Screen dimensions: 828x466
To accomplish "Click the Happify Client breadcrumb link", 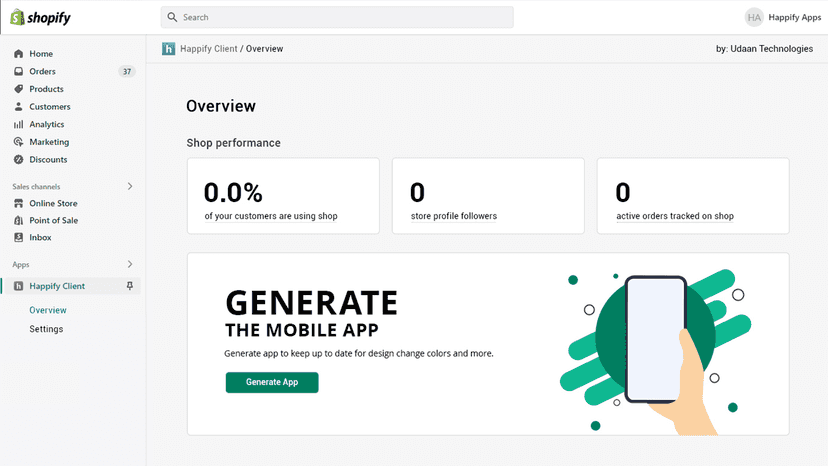I will tap(209, 49).
